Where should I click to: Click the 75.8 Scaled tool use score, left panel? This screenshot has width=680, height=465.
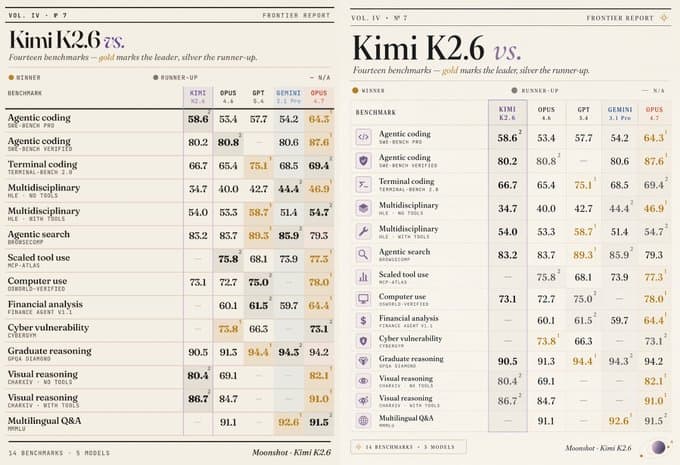[228, 259]
